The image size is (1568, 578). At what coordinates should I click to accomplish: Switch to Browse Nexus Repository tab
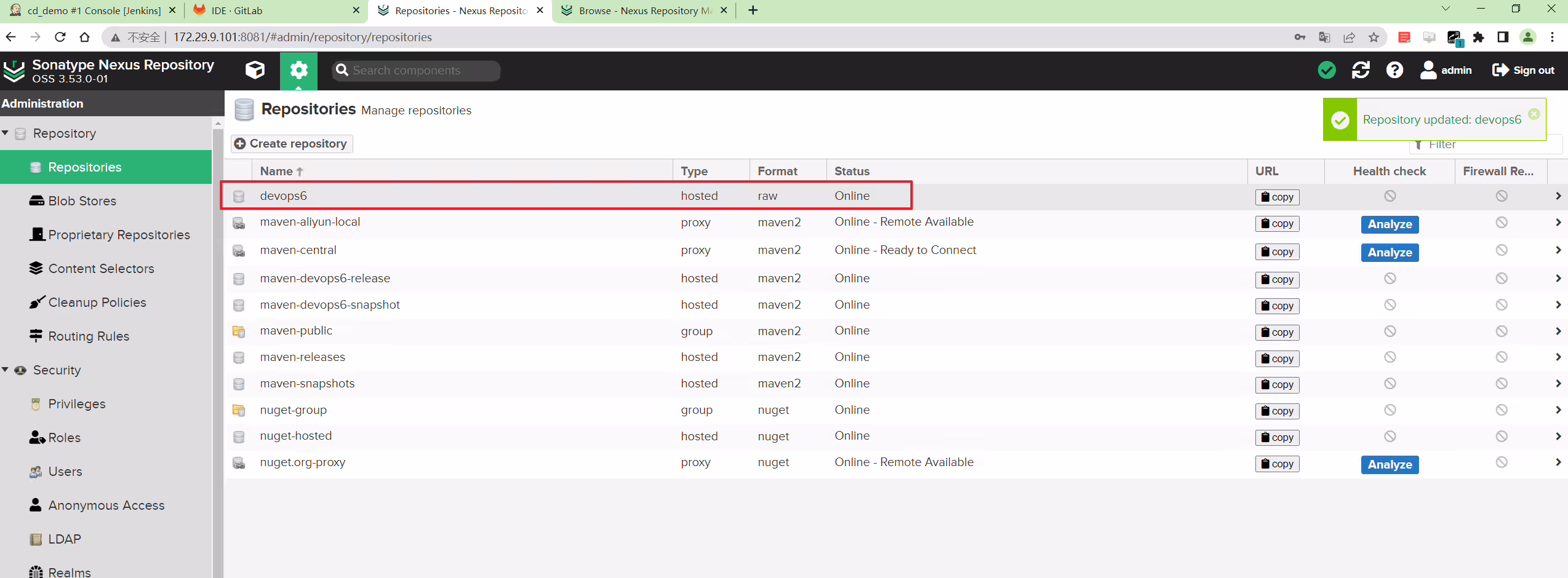(644, 10)
